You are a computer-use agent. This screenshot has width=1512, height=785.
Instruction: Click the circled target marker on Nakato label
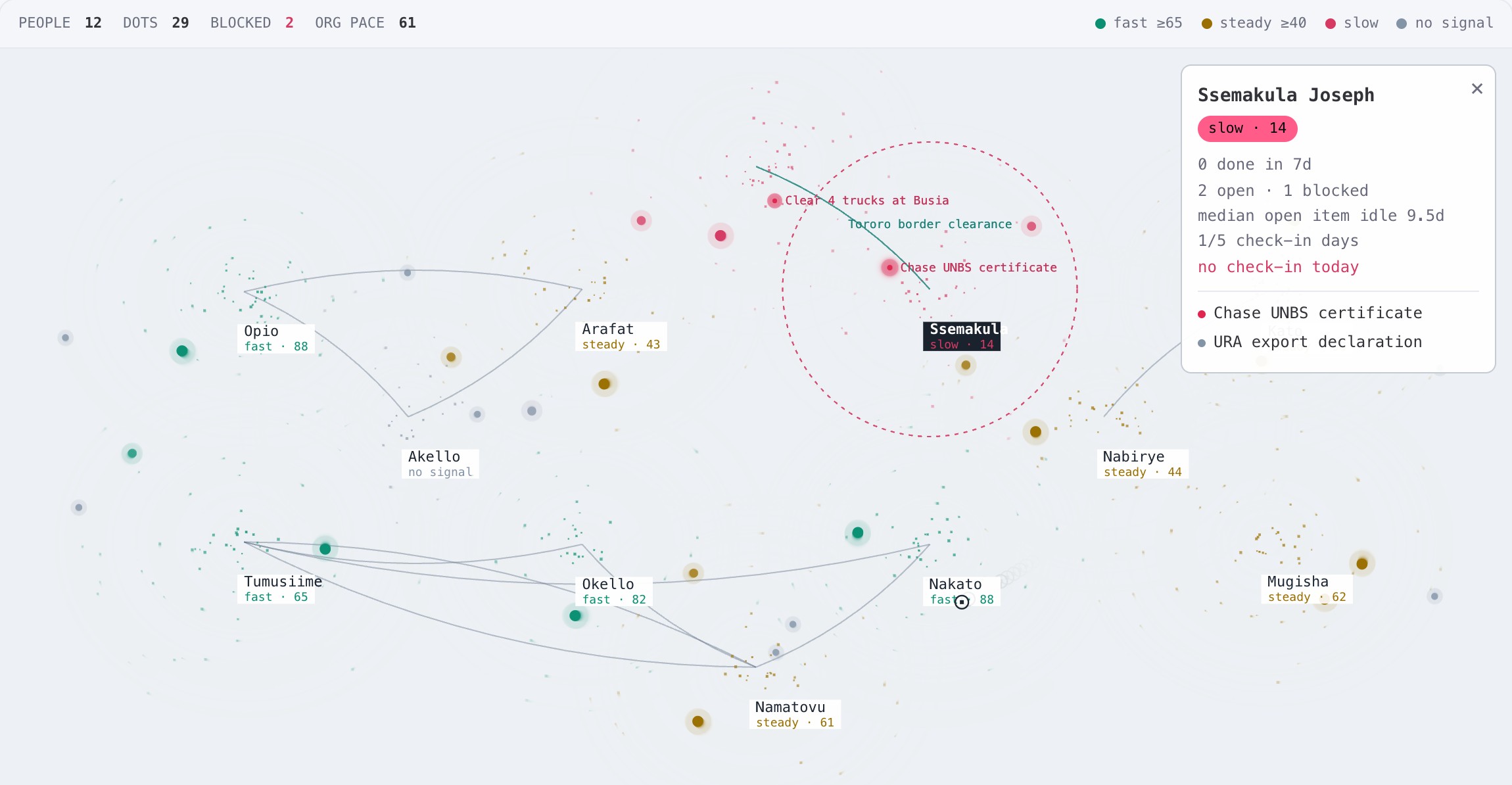tap(962, 602)
